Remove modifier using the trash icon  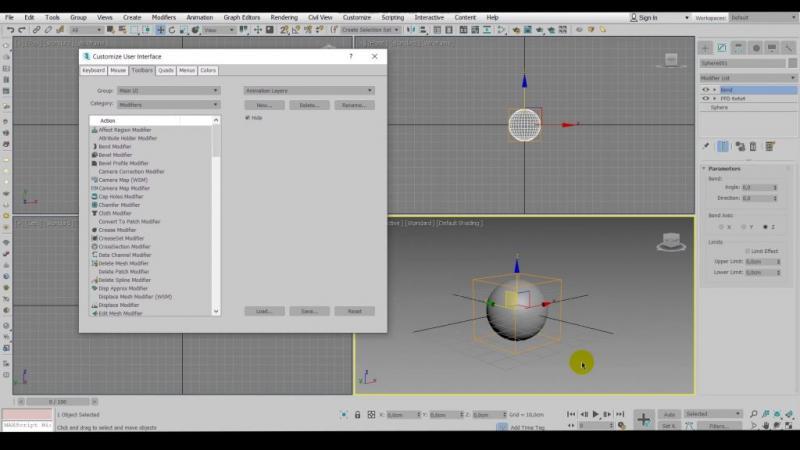click(x=753, y=146)
